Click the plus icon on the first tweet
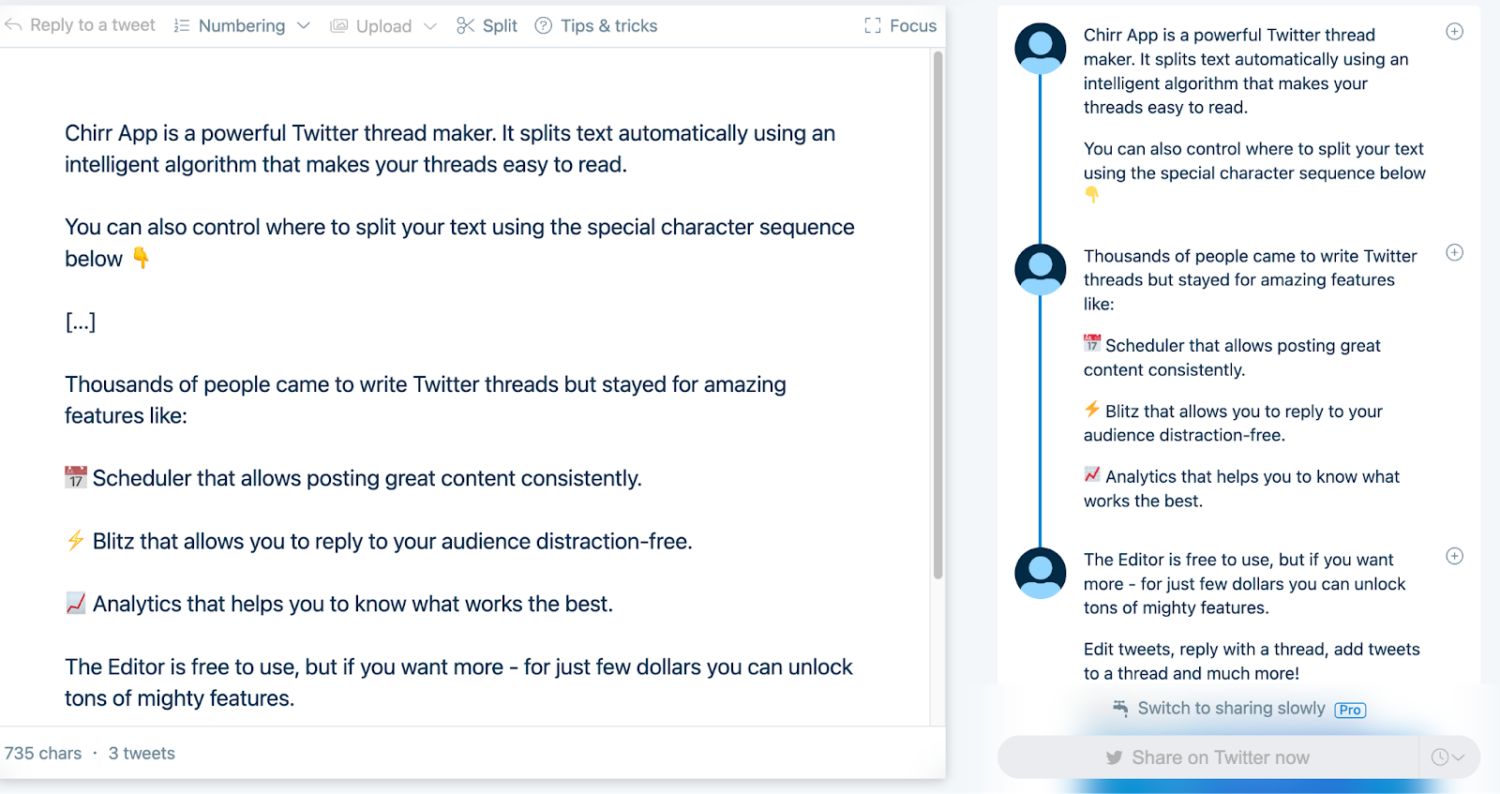The image size is (1500, 794). point(1454,31)
